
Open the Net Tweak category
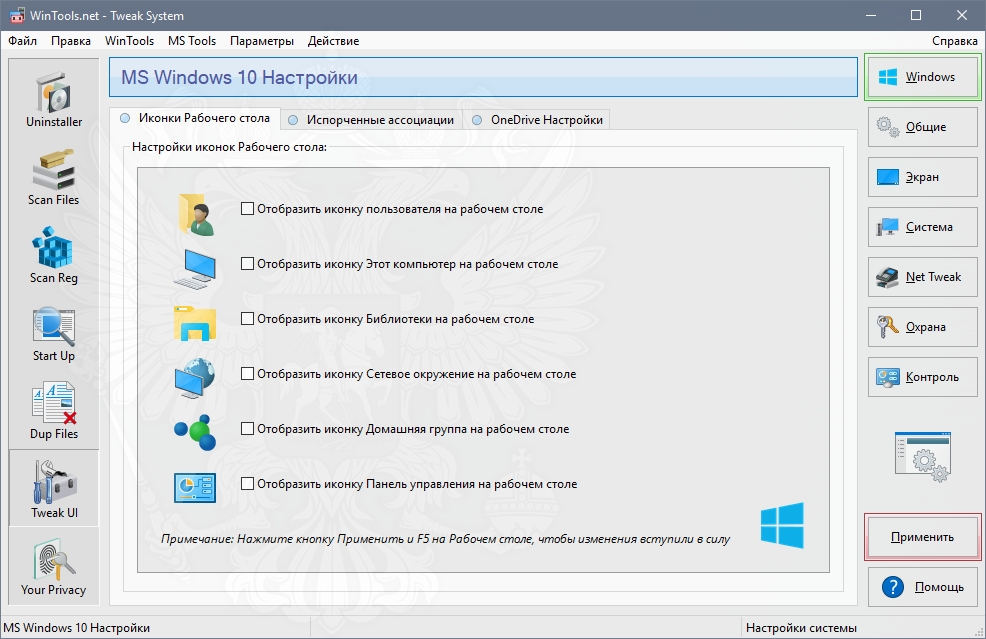(x=922, y=277)
